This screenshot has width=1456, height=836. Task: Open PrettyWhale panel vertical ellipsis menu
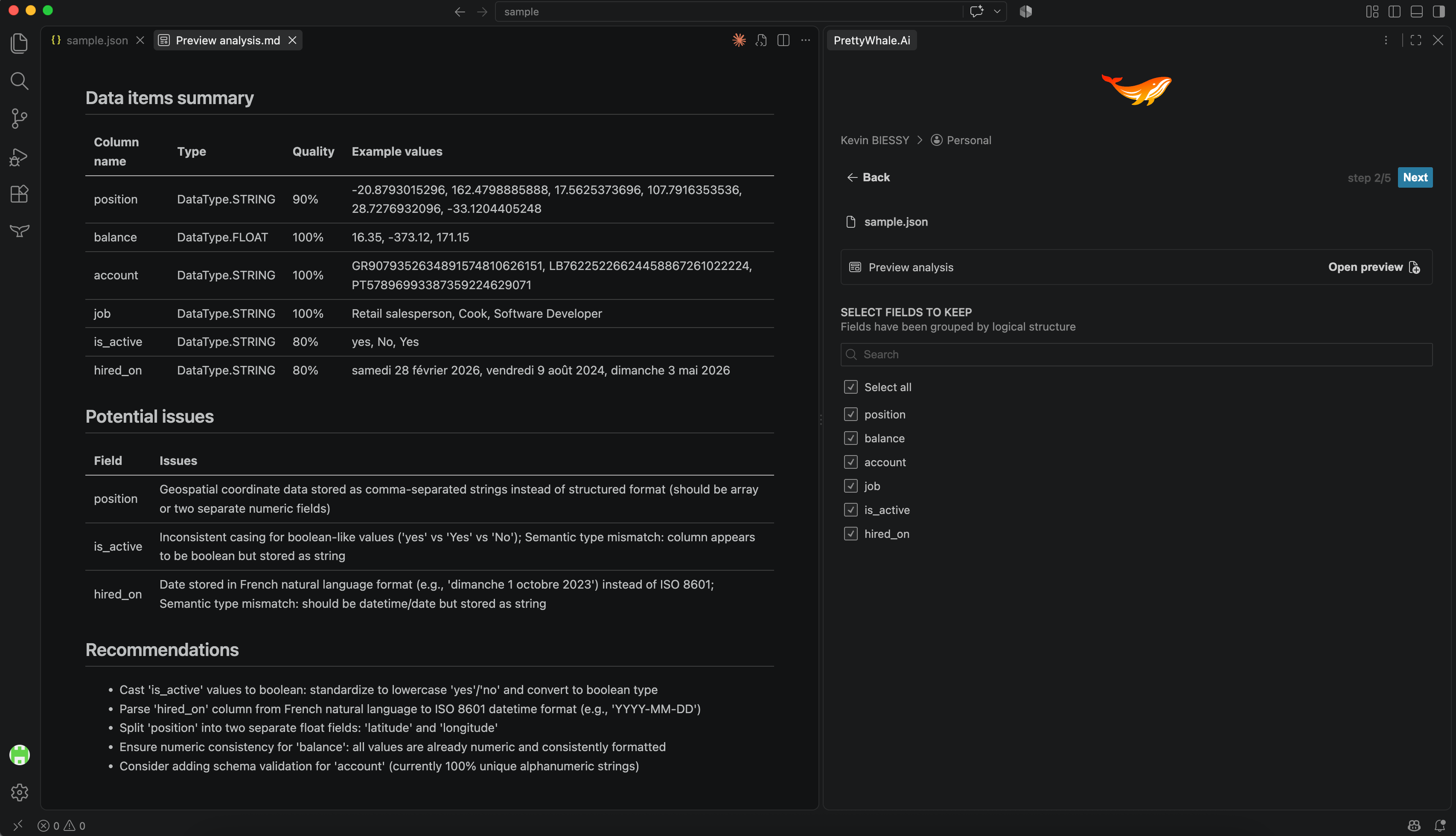pos(1386,40)
